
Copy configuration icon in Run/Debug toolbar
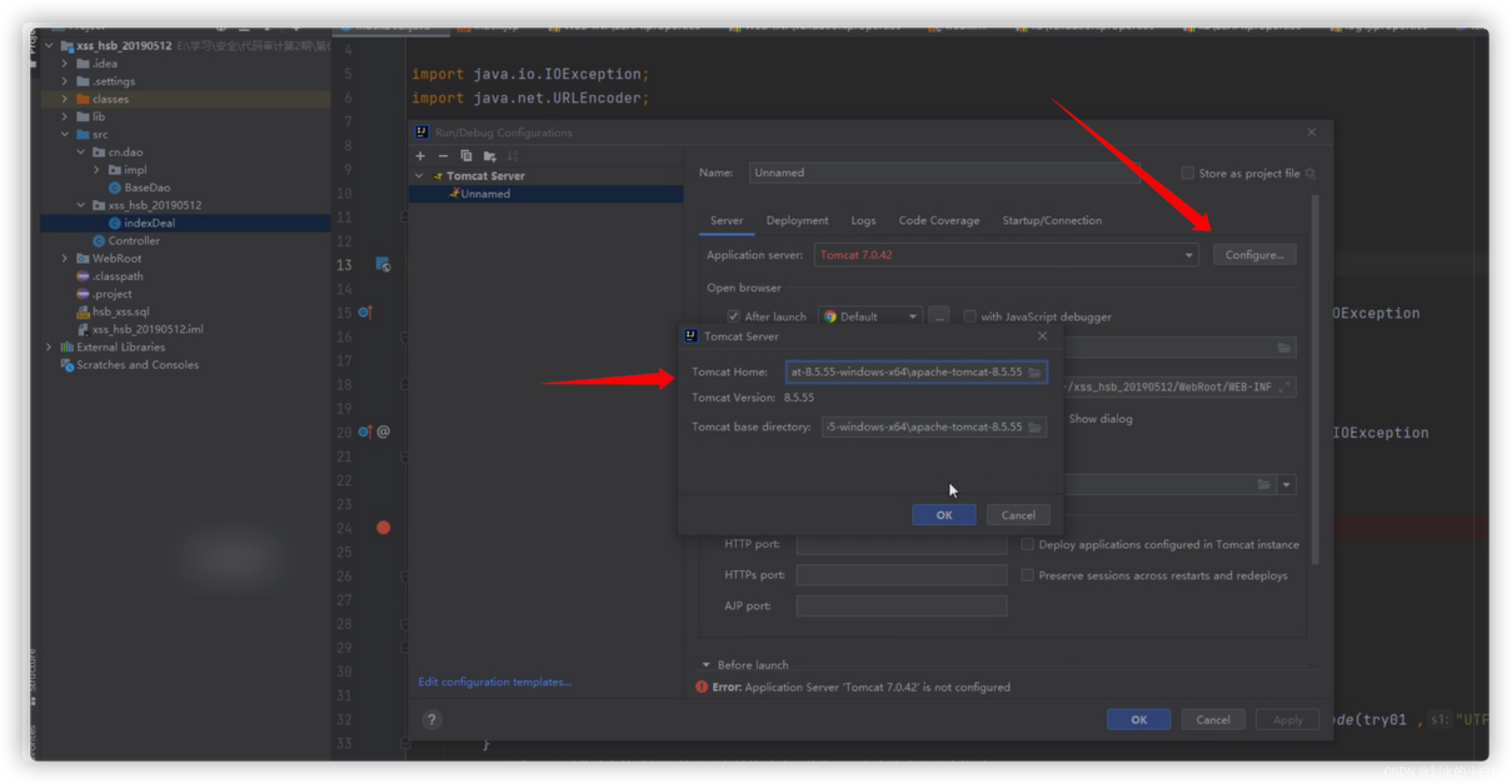coord(466,156)
